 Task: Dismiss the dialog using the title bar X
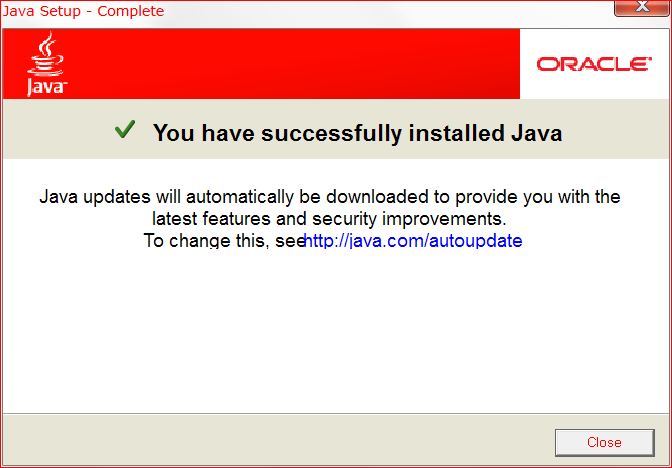tap(642, 7)
